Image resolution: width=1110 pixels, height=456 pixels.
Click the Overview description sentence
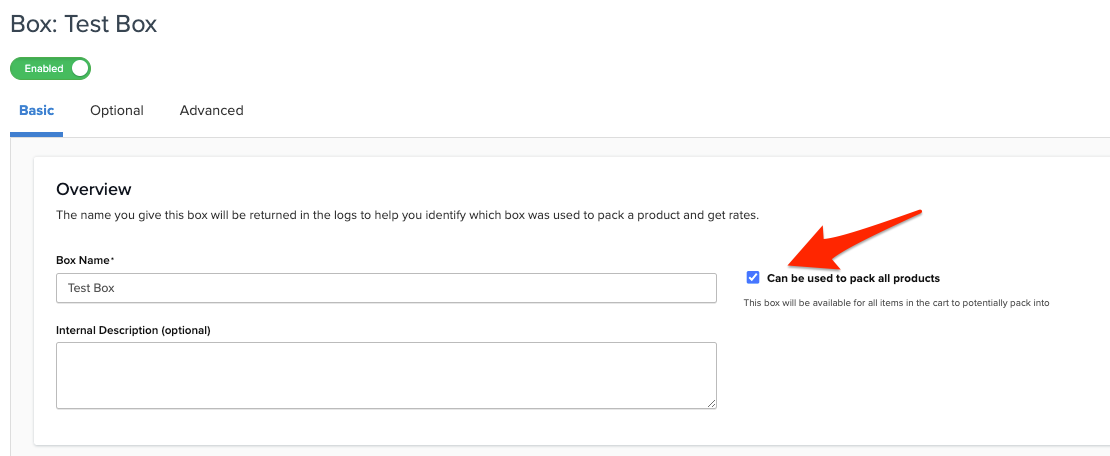407,215
